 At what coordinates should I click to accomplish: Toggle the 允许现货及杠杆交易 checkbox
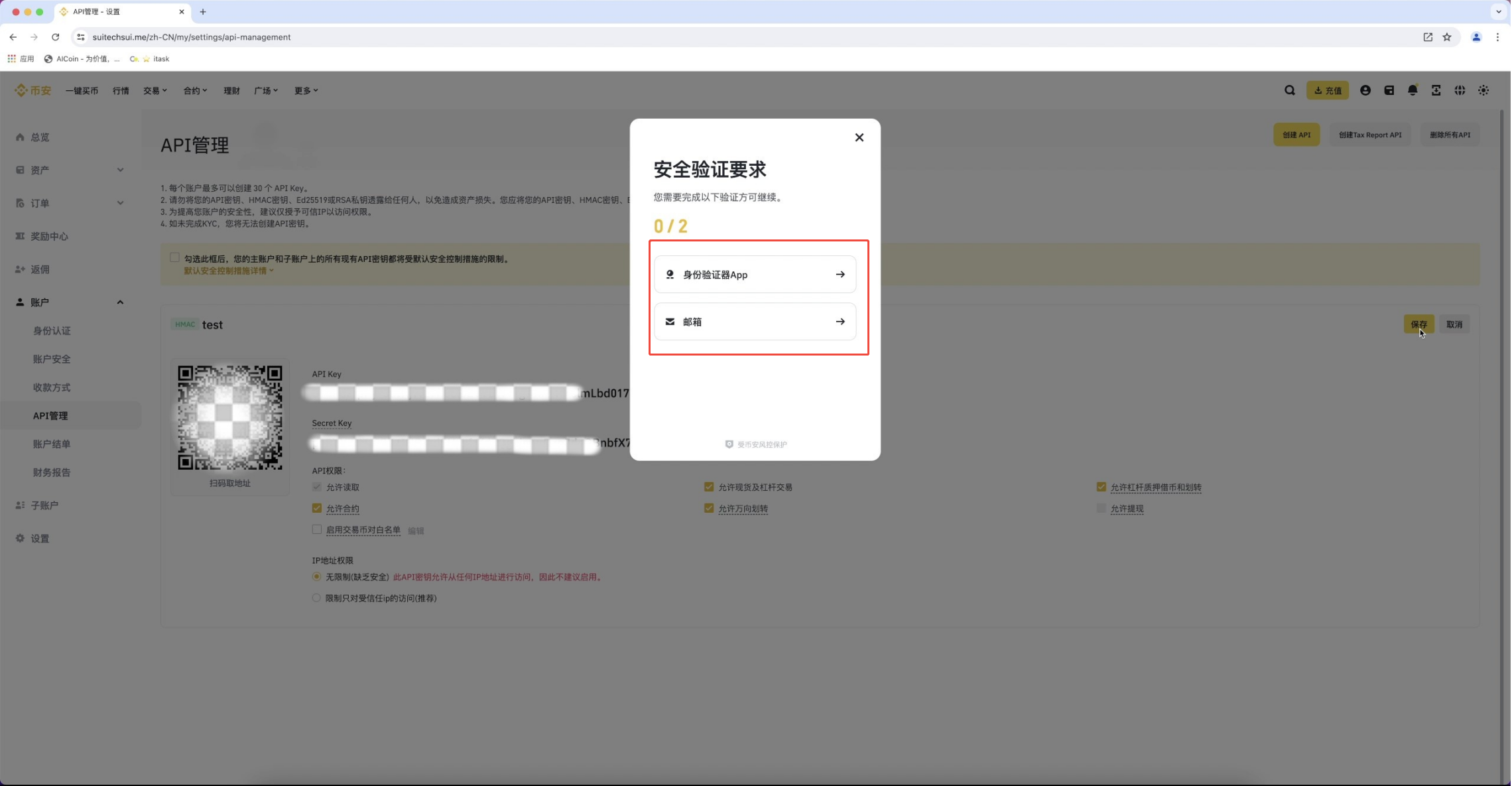709,487
